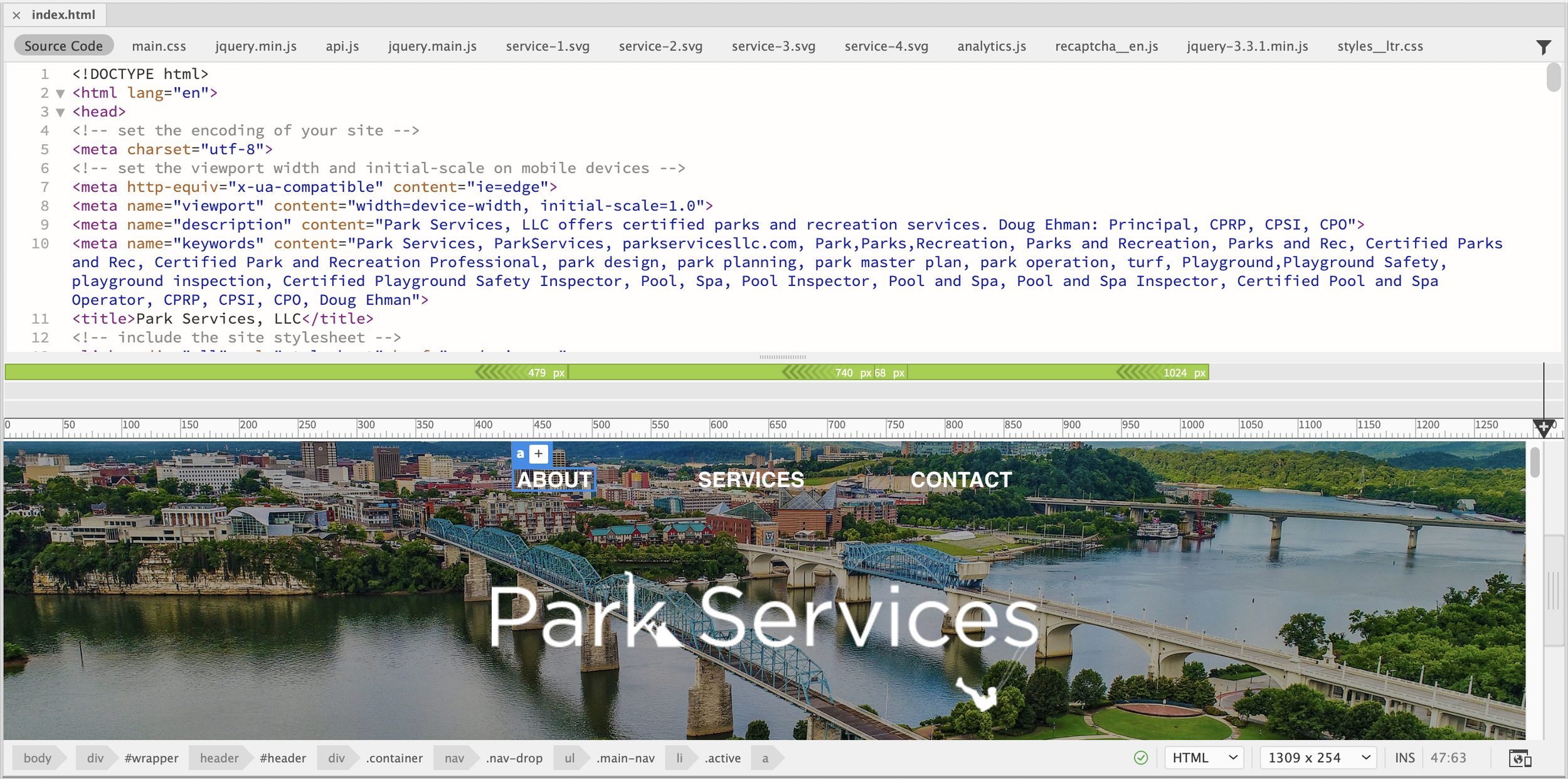
Task: Open the related files filter icon
Action: click(x=1544, y=47)
